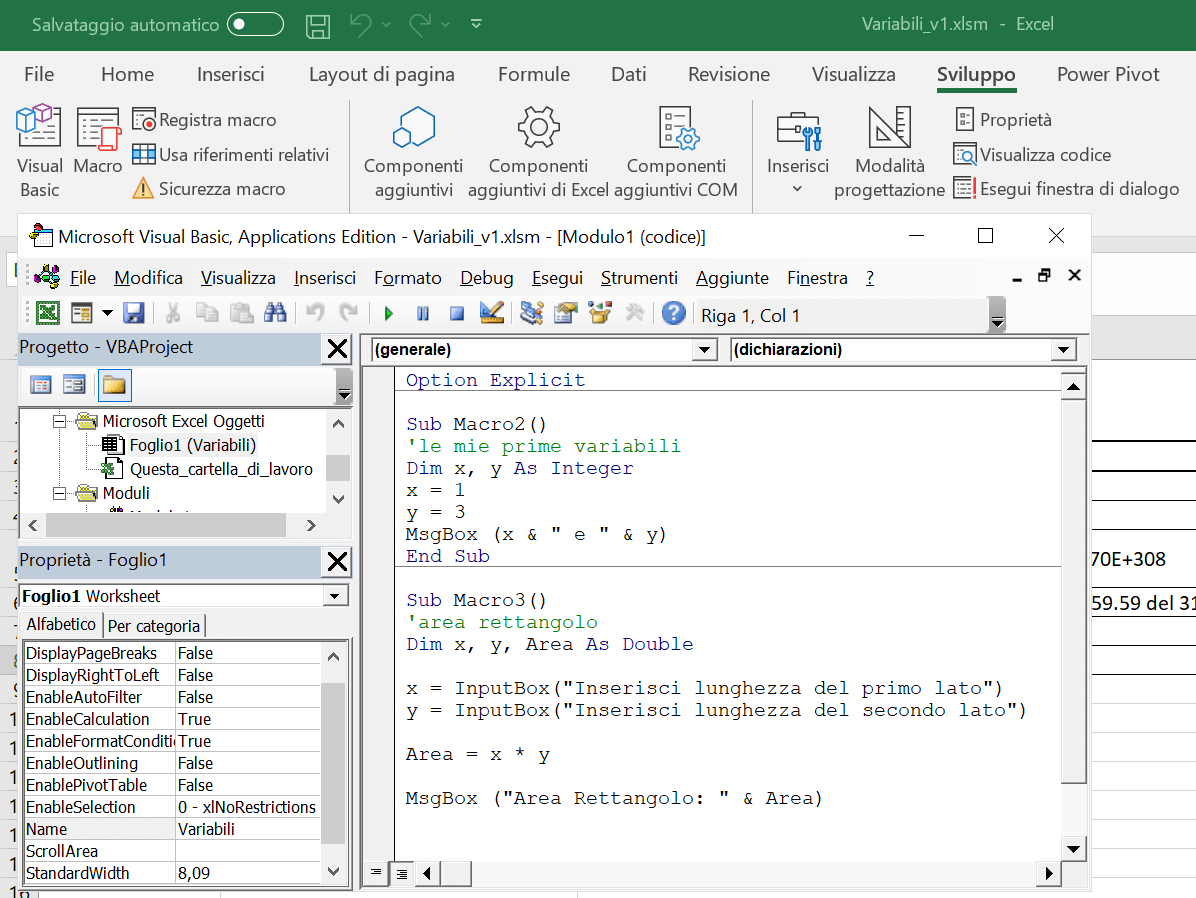The height and width of the screenshot is (898, 1196).
Task: Open Proprietà in the ribbon Sviluppo tab
Action: [x=1004, y=119]
